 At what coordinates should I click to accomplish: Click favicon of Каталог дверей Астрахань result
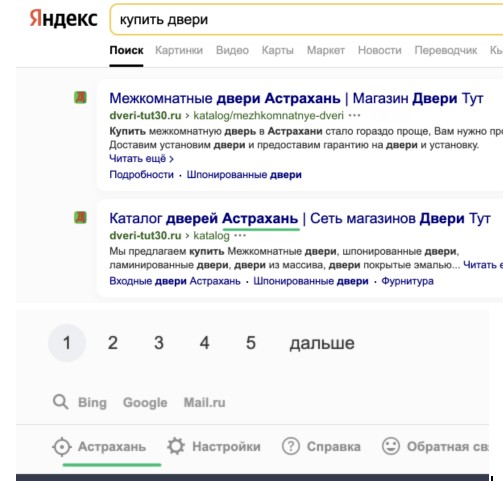coord(80,218)
